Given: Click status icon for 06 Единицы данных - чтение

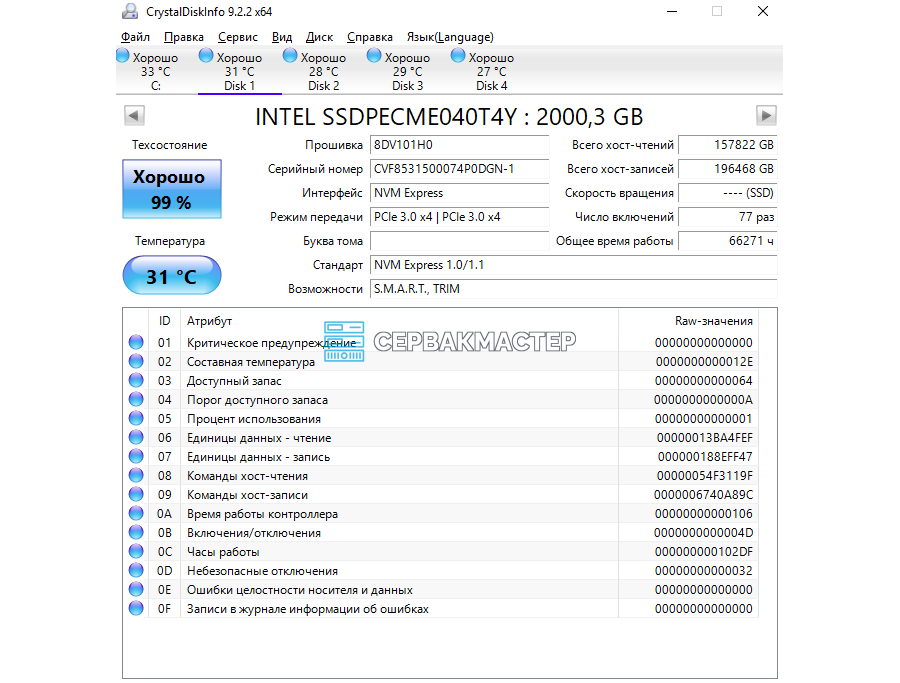Looking at the screenshot, I should tap(136, 437).
